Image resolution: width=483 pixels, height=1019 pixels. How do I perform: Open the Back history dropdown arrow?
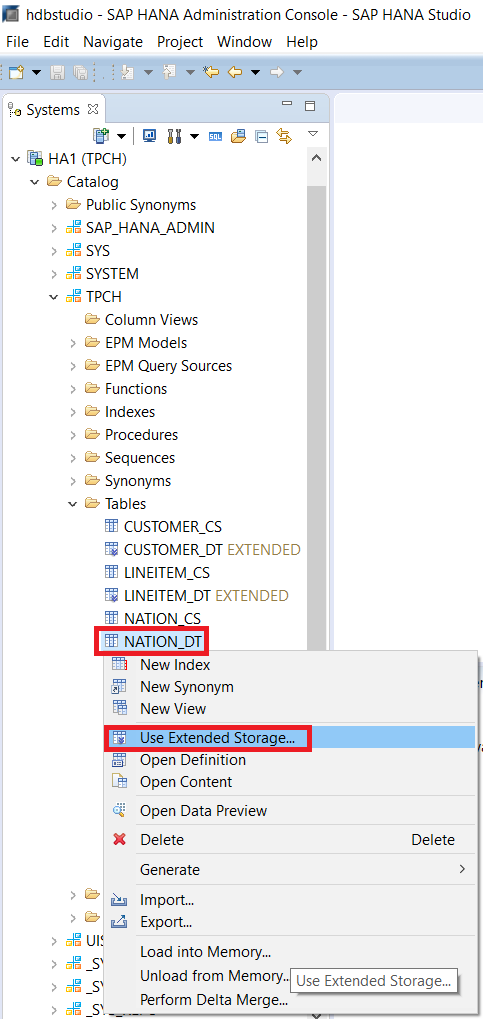[x=255, y=72]
